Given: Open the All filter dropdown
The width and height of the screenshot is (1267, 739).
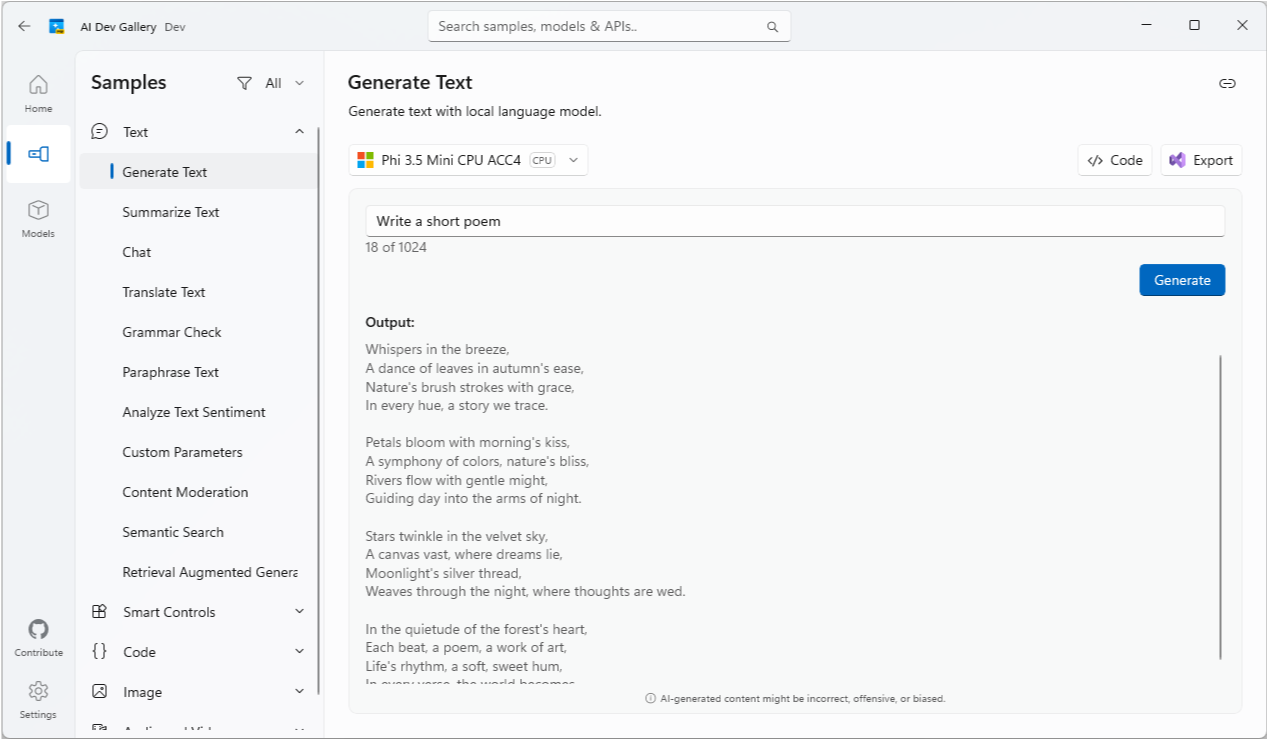Looking at the screenshot, I should coord(271,83).
